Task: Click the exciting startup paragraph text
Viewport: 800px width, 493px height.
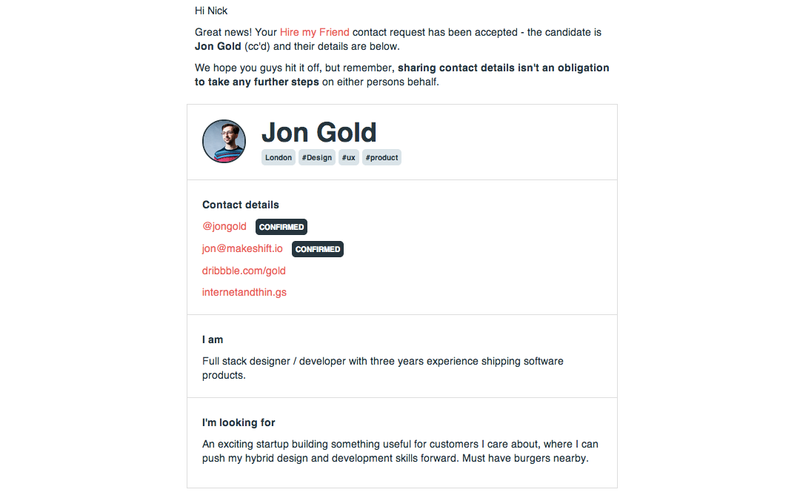Action: point(400,451)
